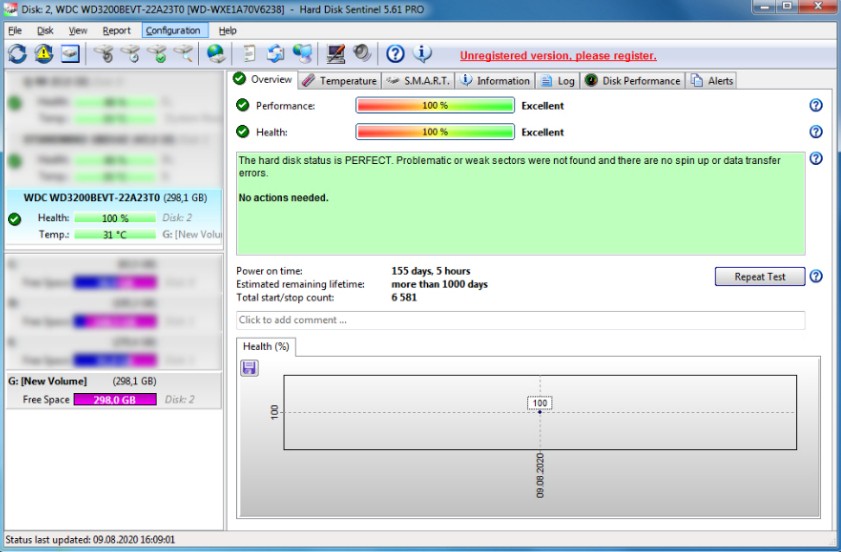Click the info bubble toolbar icon
The width and height of the screenshot is (841, 552).
[x=422, y=53]
